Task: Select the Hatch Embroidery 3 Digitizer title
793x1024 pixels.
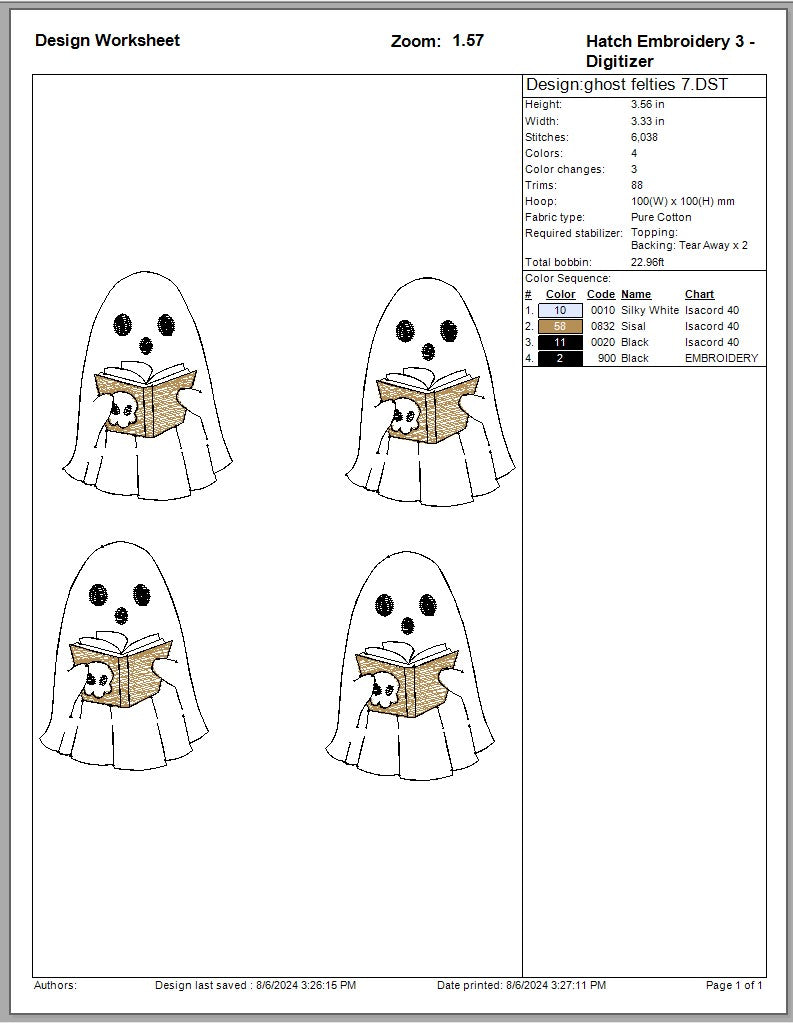Action: coord(670,51)
